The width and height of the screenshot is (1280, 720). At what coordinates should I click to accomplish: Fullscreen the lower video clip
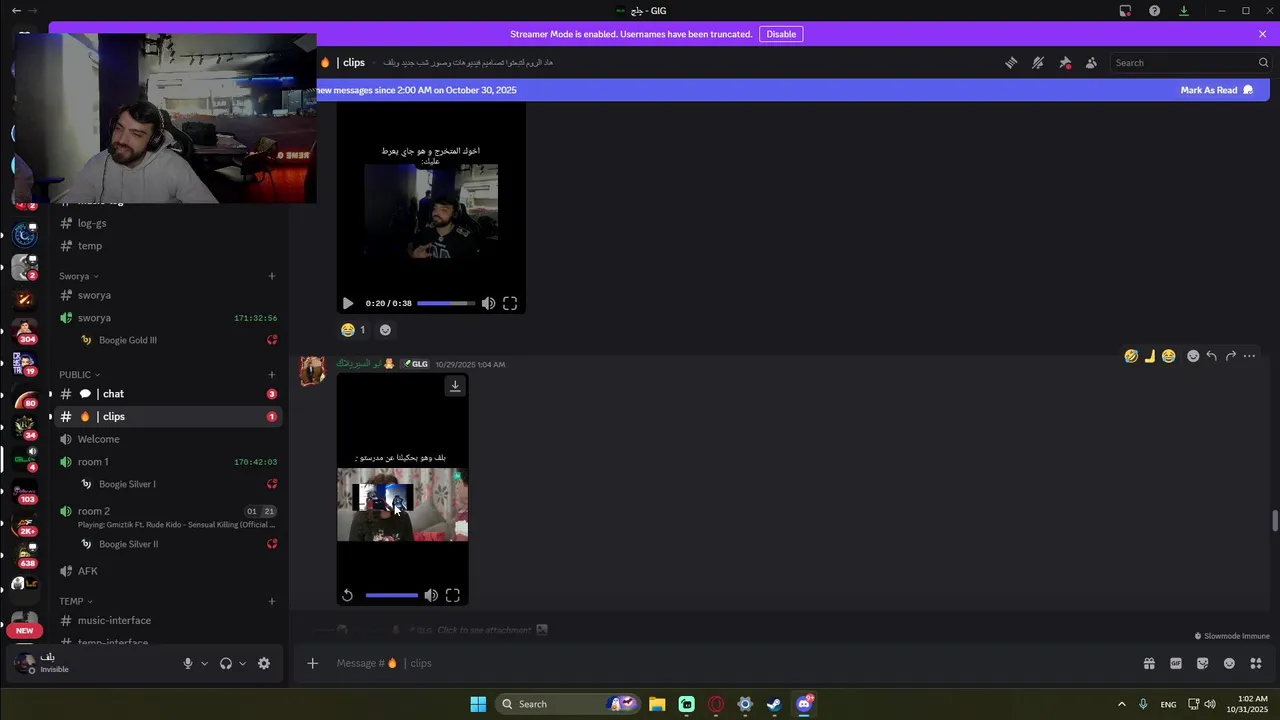(453, 595)
